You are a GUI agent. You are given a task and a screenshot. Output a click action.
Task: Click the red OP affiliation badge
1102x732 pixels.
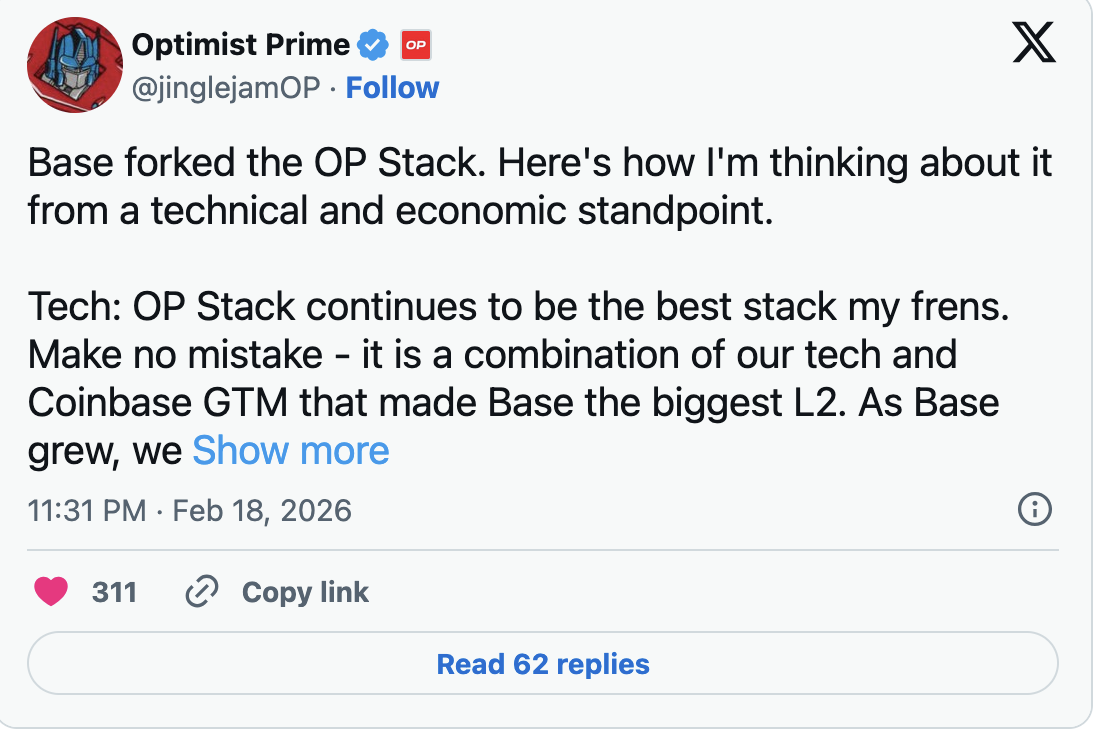pyautogui.click(x=415, y=45)
